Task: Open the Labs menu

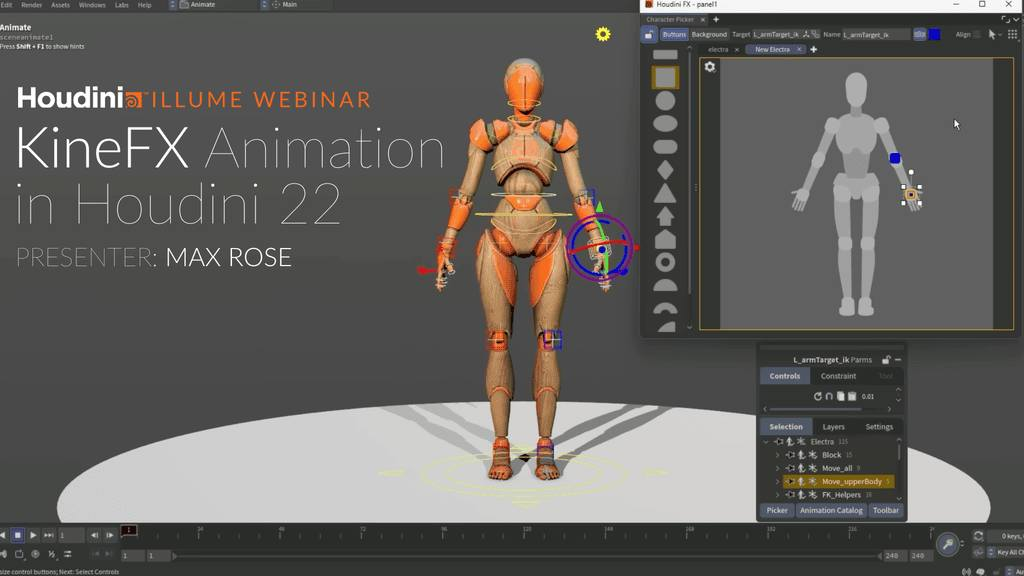Action: click(121, 5)
